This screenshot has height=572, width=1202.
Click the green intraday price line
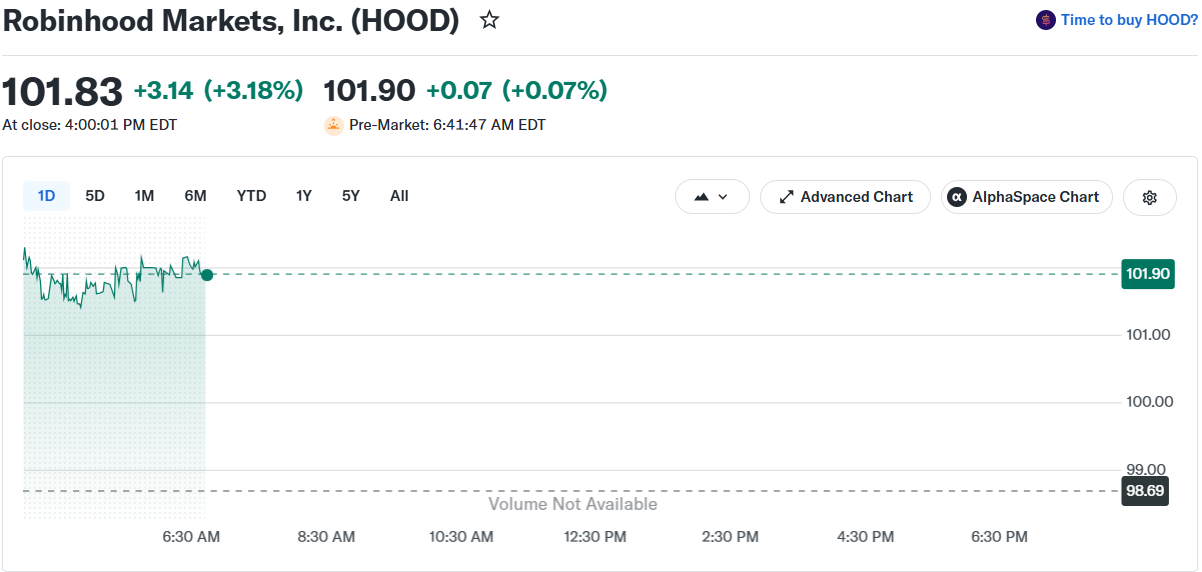(115, 277)
